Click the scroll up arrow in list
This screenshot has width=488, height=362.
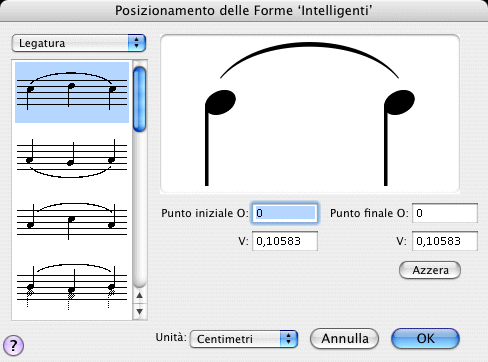coord(140,295)
